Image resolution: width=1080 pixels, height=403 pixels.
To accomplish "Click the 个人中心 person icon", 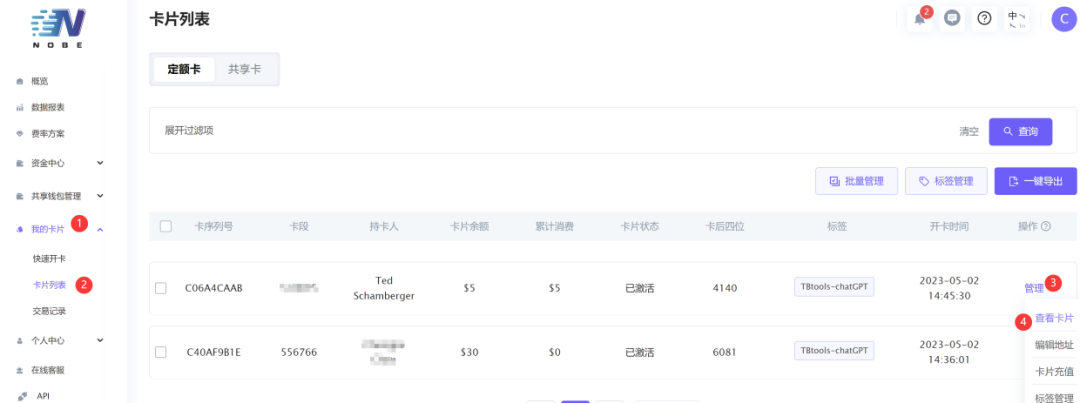I will (x=19, y=340).
